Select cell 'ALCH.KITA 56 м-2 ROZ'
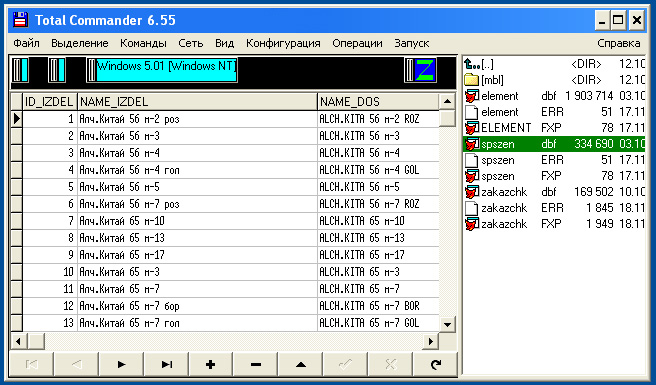Image resolution: width=656 pixels, height=385 pixels. coord(378,119)
